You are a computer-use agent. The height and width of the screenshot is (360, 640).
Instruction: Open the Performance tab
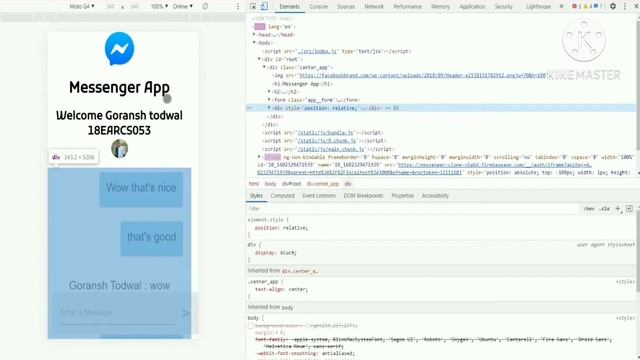tap(407, 7)
